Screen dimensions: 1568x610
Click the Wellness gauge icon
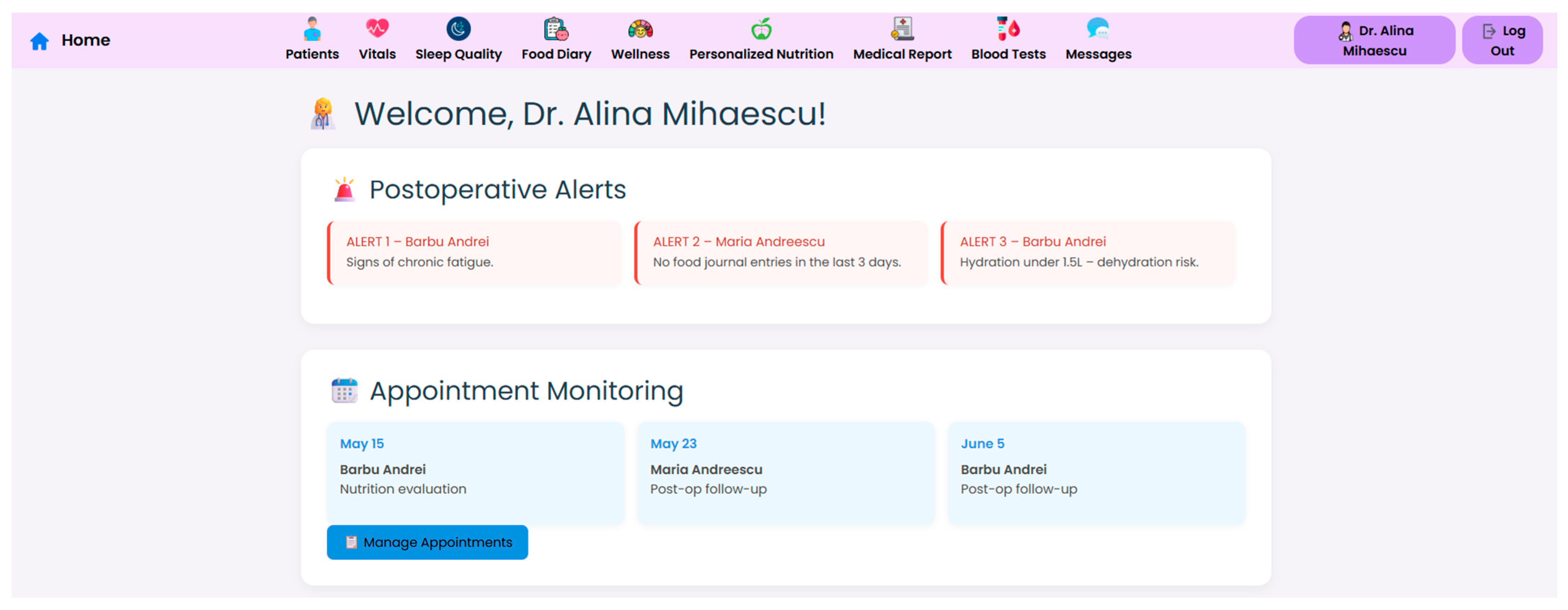[640, 29]
